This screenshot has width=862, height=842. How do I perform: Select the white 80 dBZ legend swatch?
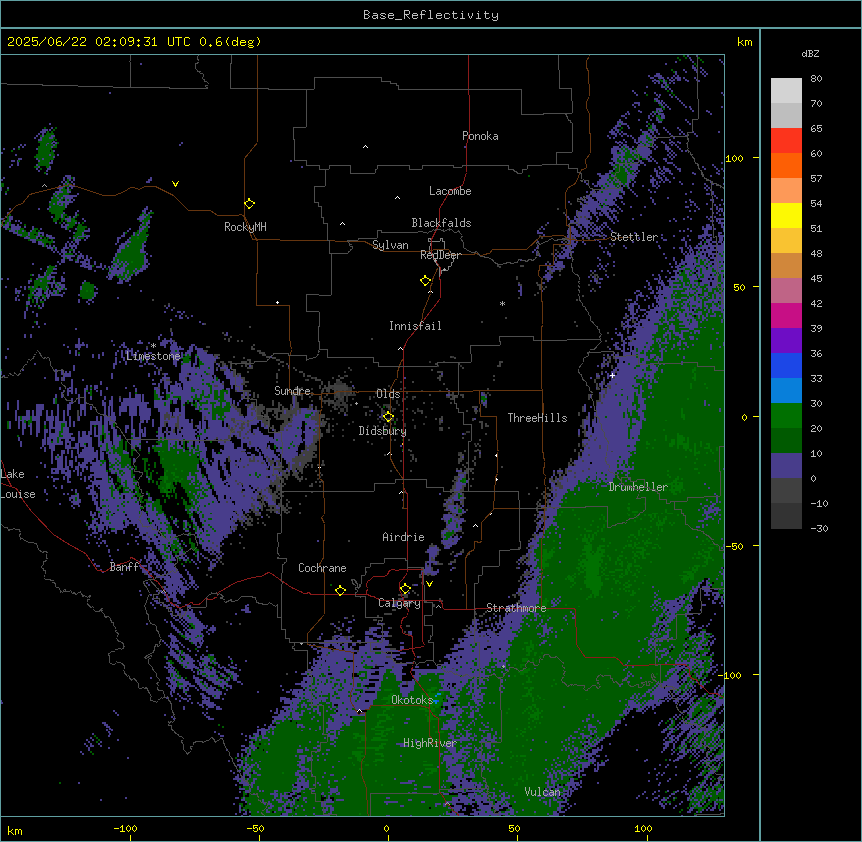[786, 91]
